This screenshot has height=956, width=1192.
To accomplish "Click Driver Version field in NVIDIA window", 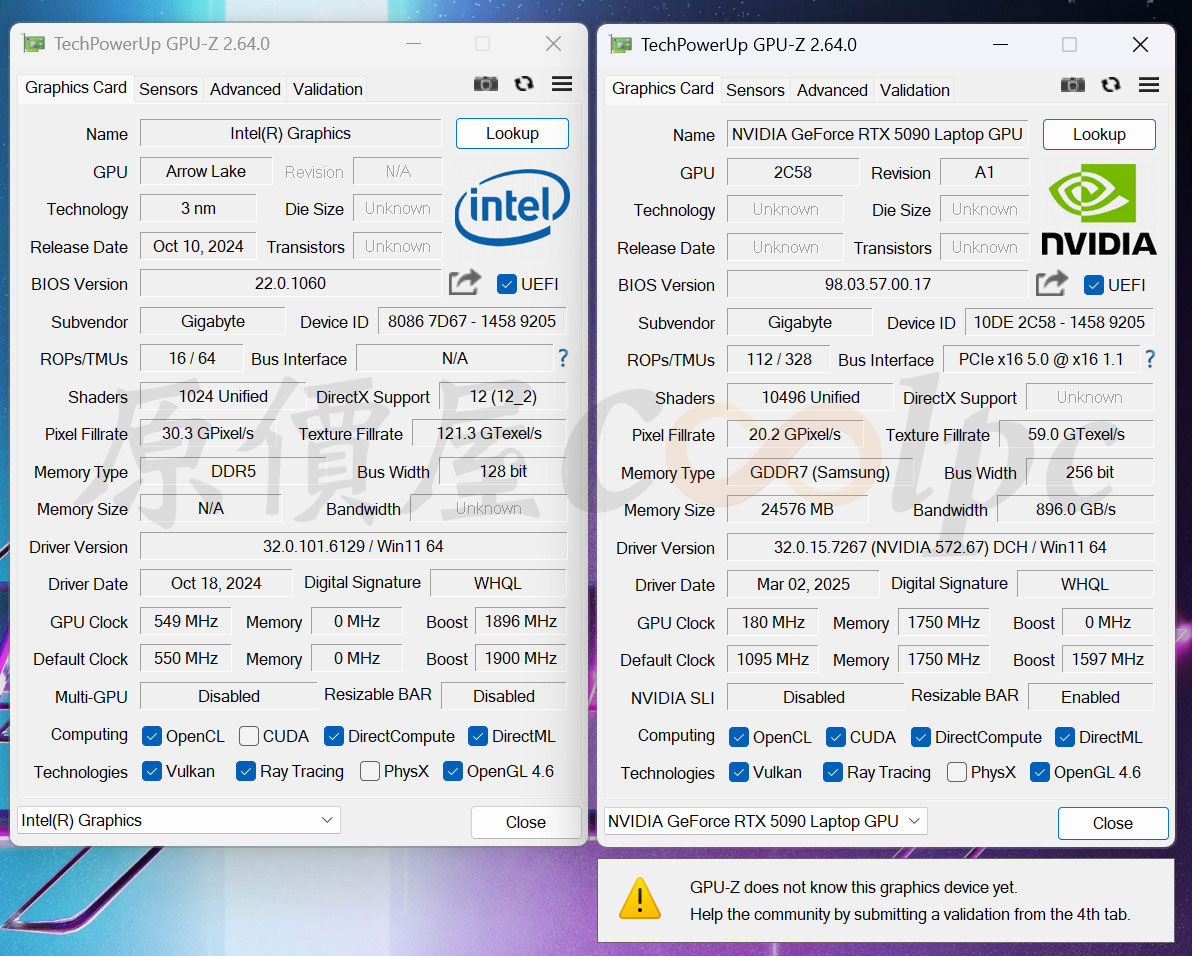I will [940, 547].
